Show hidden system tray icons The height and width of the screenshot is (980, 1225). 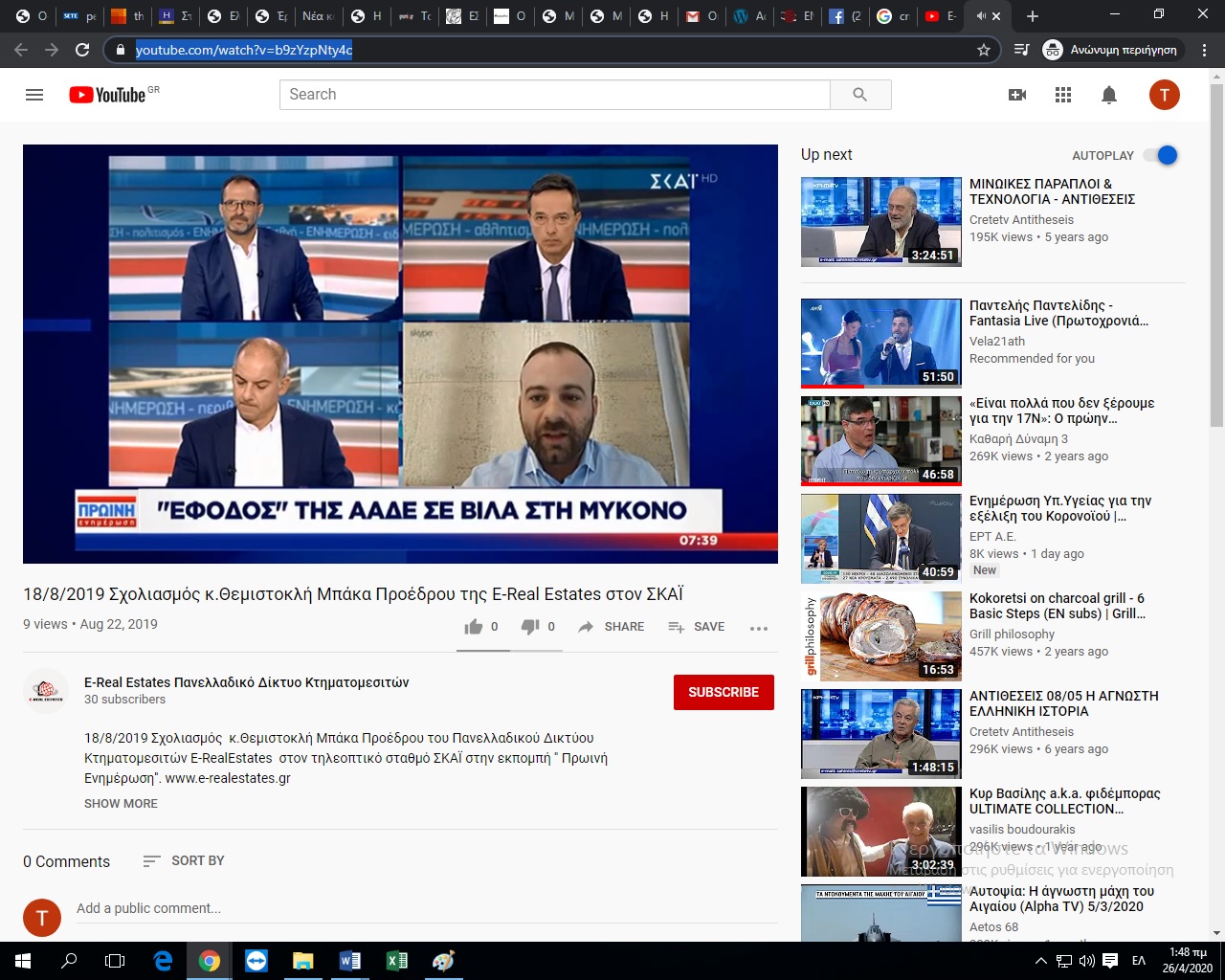pos(1041,961)
